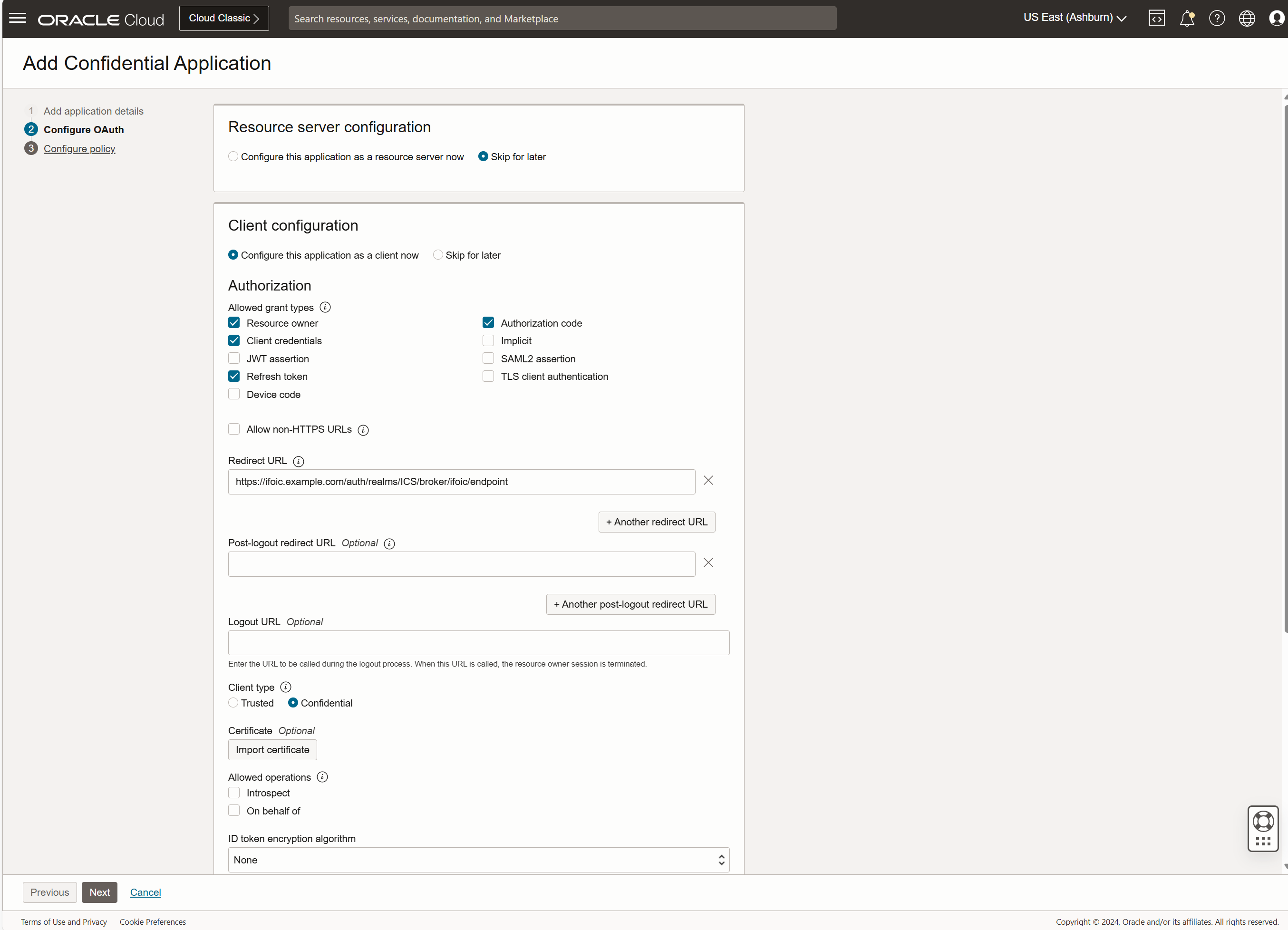Uncheck the Resource owner grant type
1288x930 pixels.
[234, 322]
